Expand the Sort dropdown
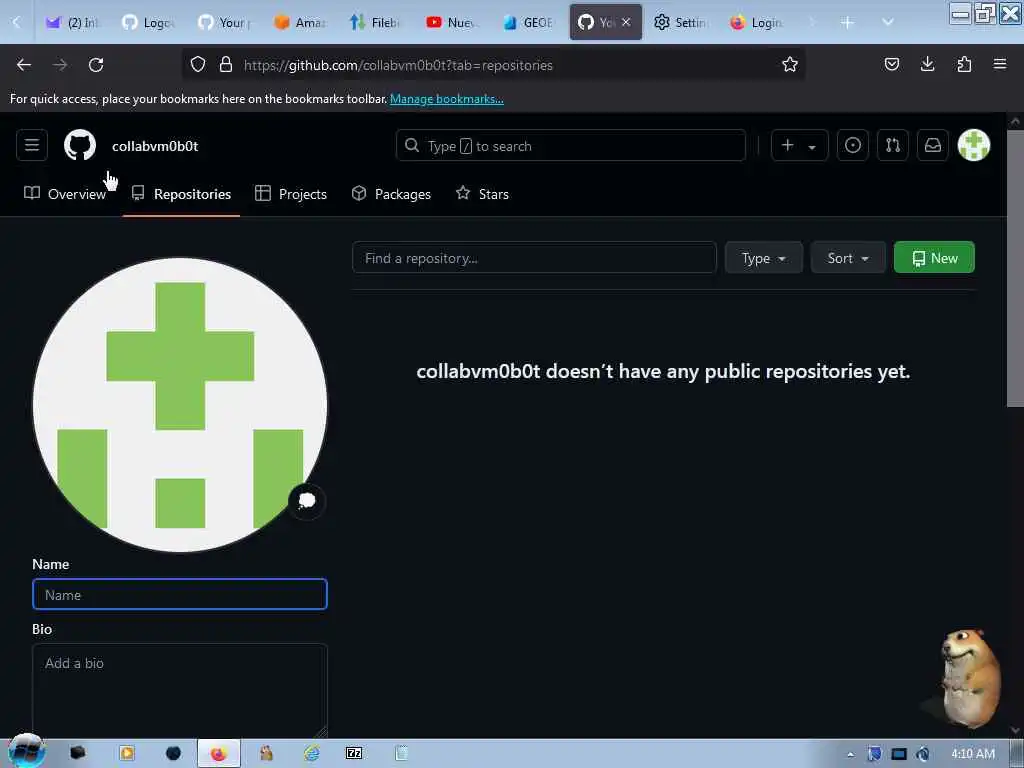Viewport: 1024px width, 768px height. (x=848, y=258)
